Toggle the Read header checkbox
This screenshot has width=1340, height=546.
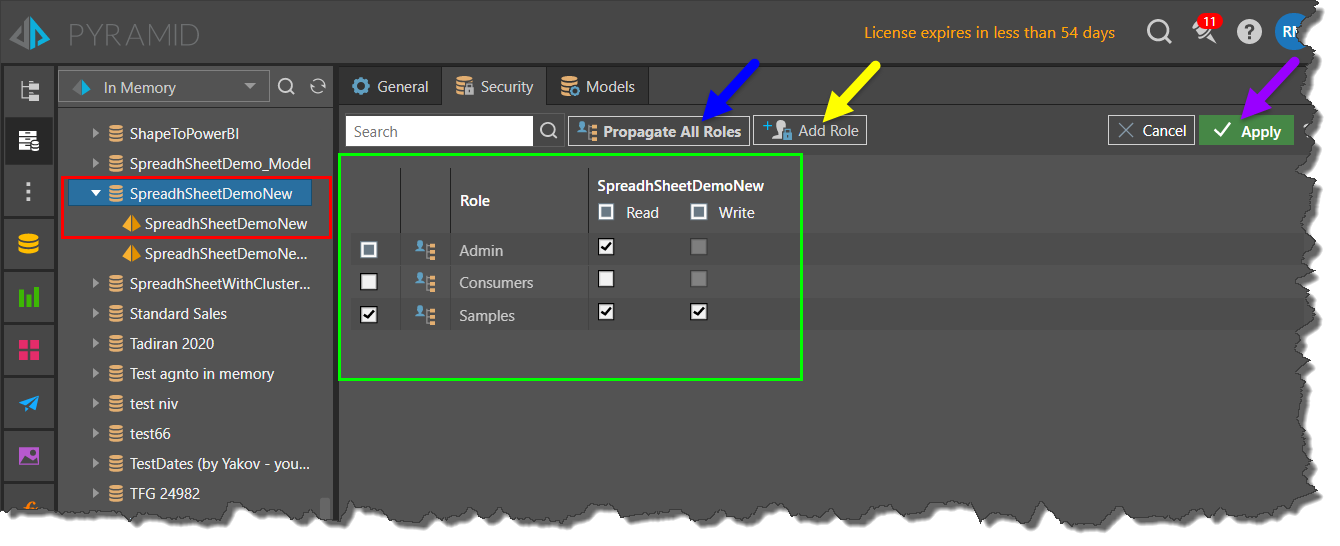607,212
